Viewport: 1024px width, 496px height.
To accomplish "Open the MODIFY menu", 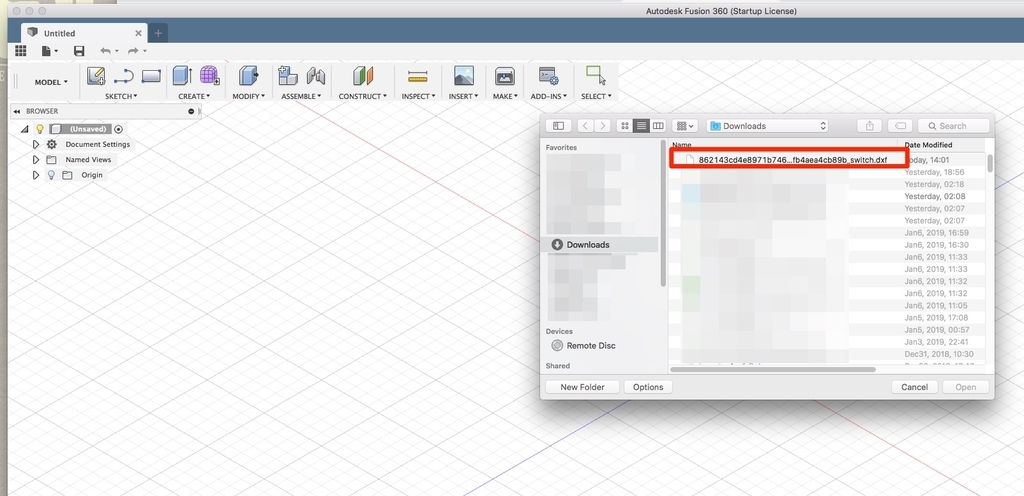I will coord(248,96).
